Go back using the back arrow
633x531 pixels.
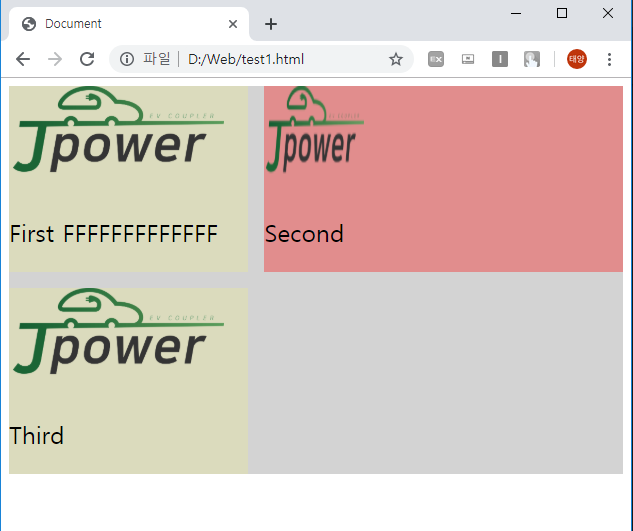(23, 59)
